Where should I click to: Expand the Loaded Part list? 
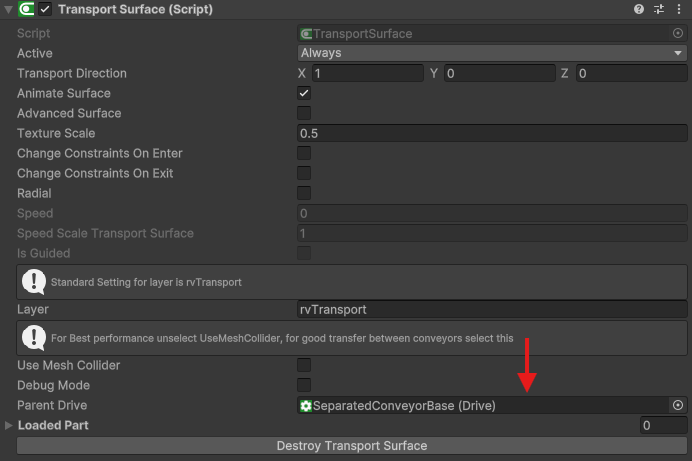9,425
